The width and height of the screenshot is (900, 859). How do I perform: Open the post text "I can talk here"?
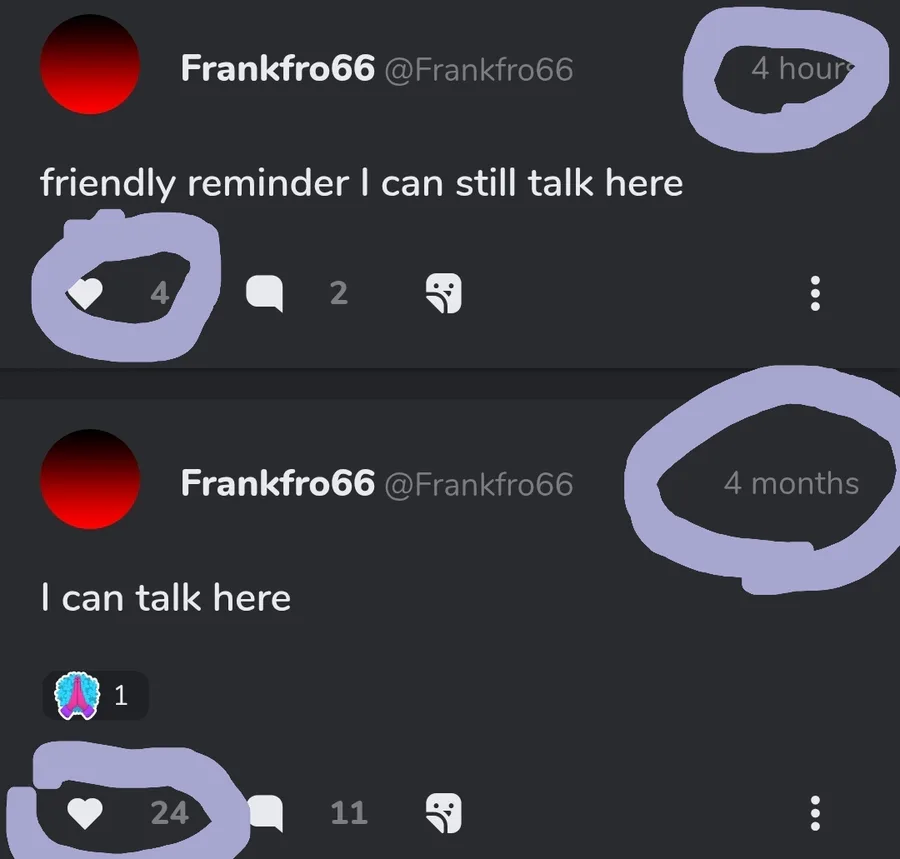166,598
